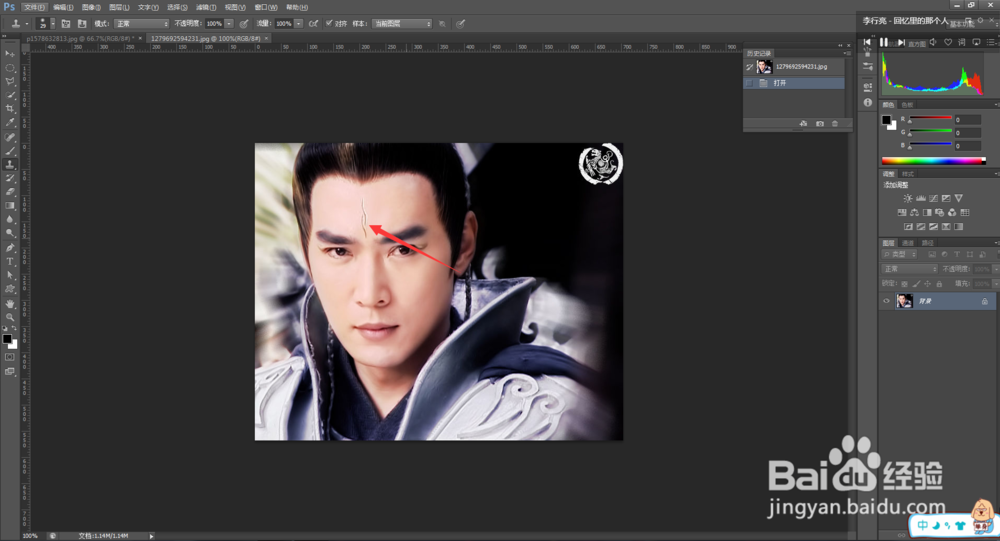Open the brush preset picker arrow
Image resolution: width=1000 pixels, height=541 pixels.
[52, 24]
